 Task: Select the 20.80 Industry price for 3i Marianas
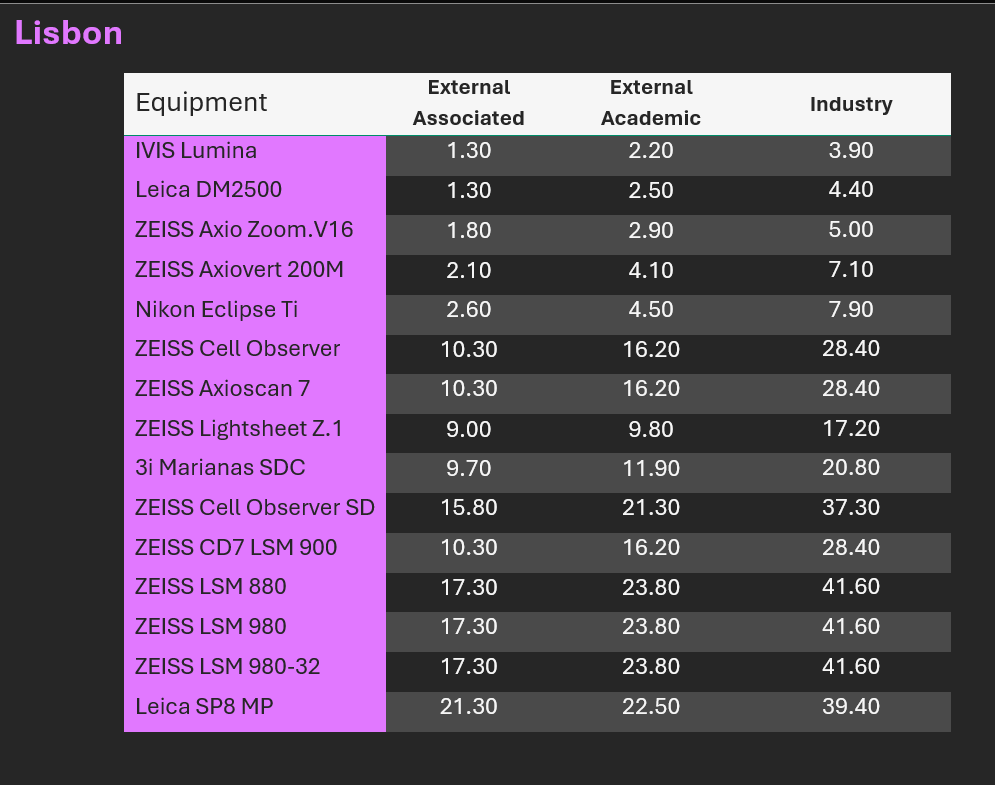click(850, 468)
